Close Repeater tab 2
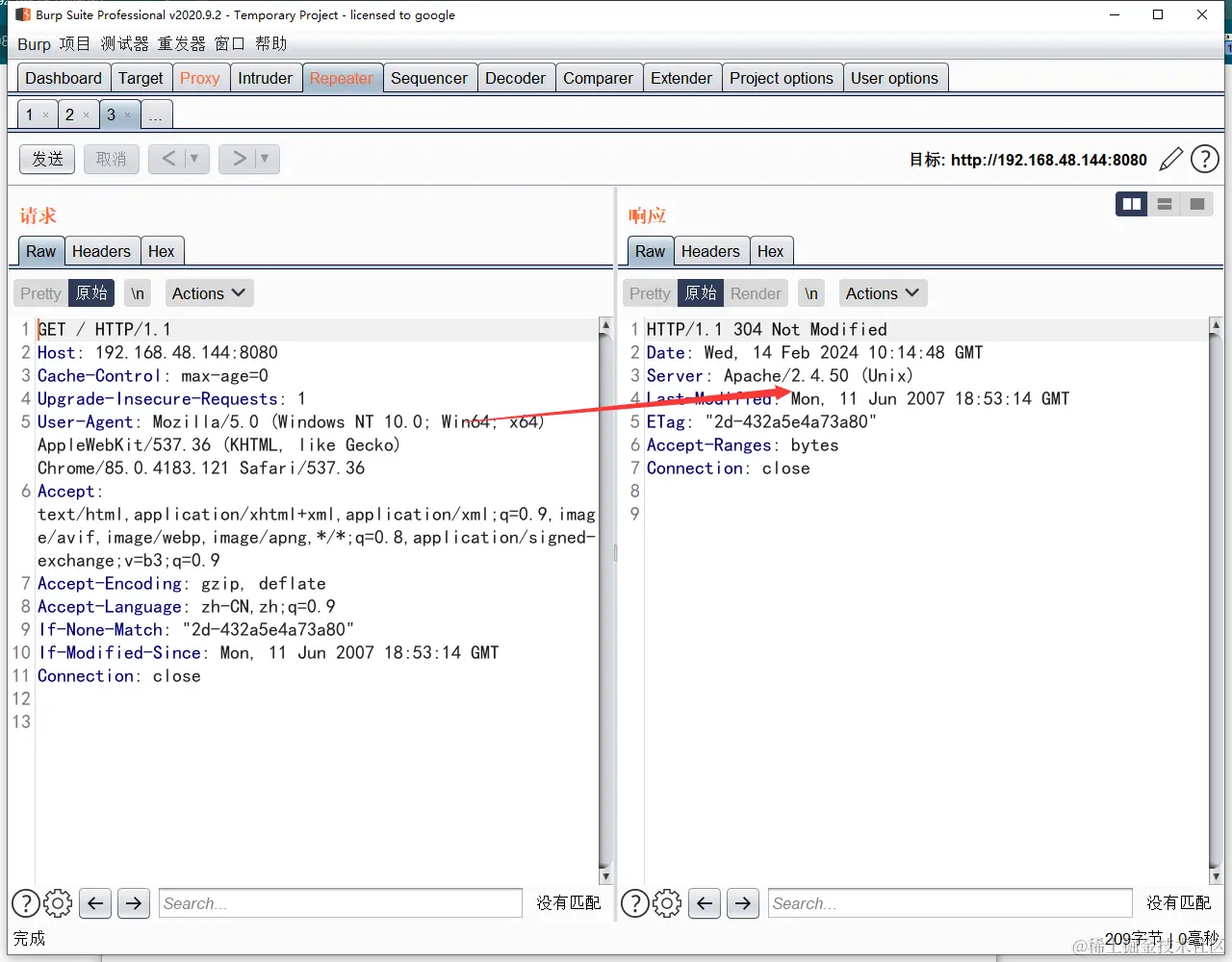The height and width of the screenshot is (962, 1232). click(x=86, y=115)
